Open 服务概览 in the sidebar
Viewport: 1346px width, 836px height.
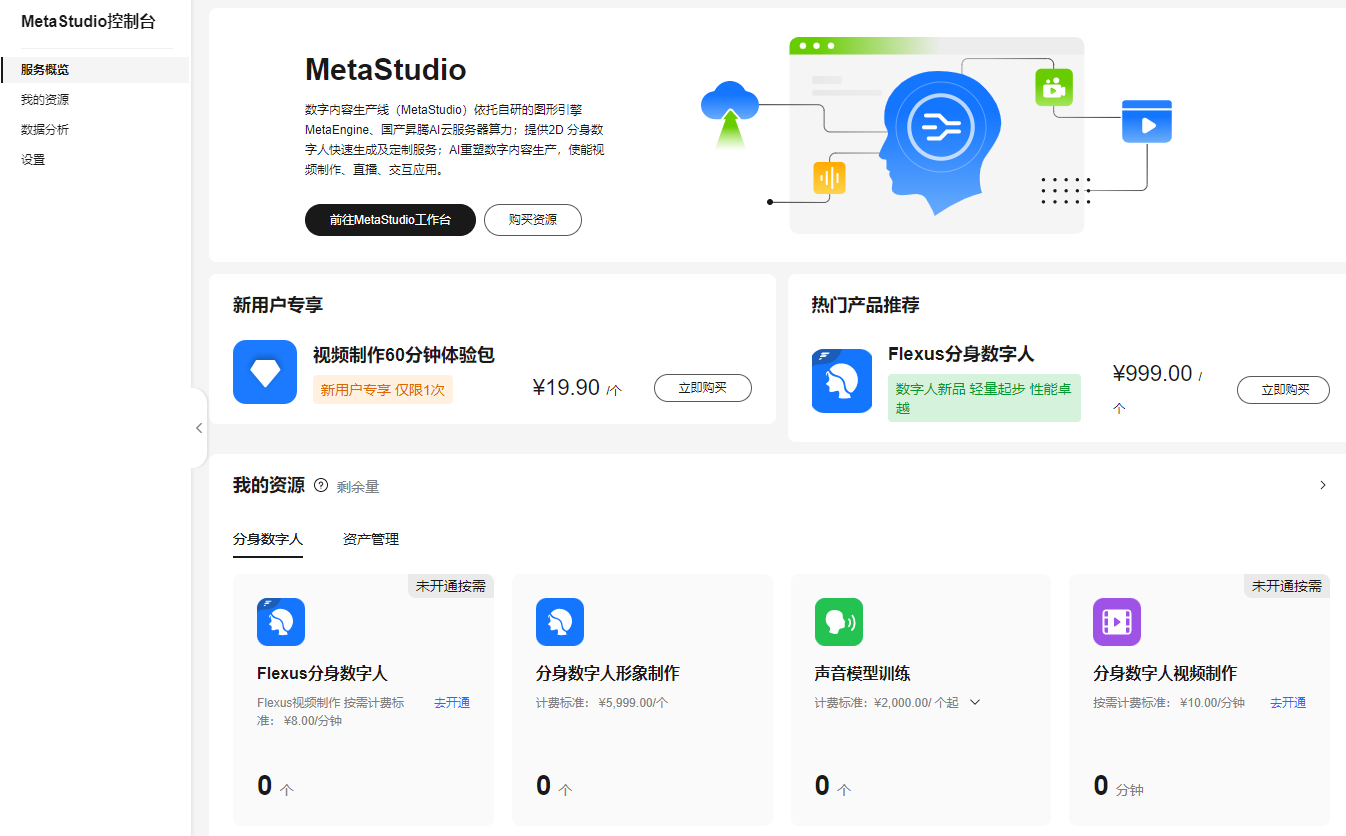coord(95,70)
